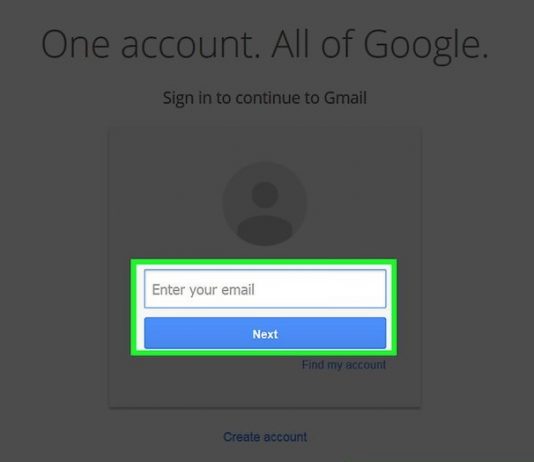
Task: Click the blank card area beside the avatar
Action: [363, 204]
